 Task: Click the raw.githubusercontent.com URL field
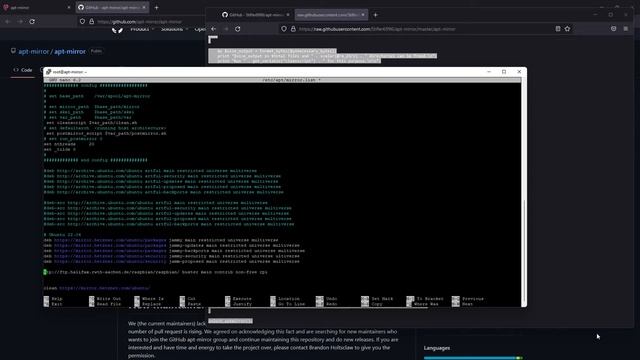[377, 29]
